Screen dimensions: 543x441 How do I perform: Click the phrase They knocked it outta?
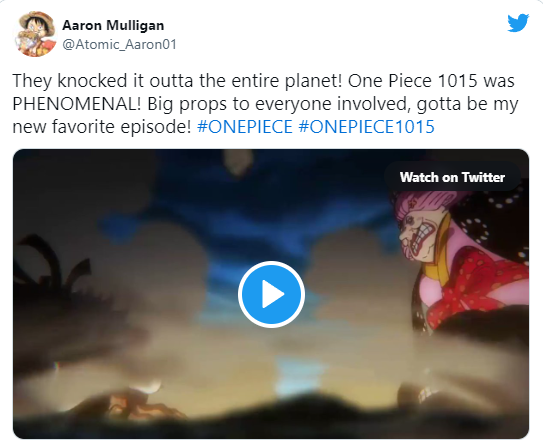tap(103, 81)
